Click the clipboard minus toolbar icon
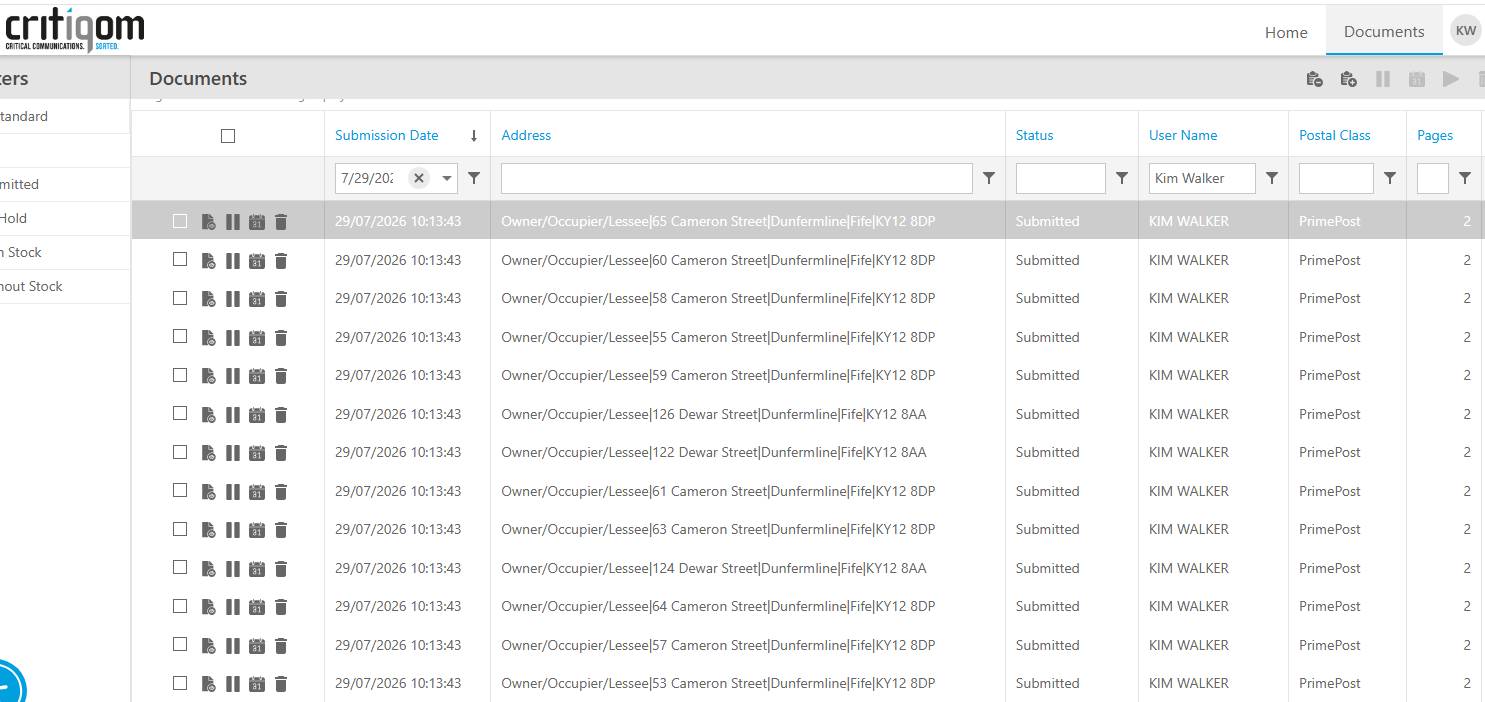 (1315, 79)
